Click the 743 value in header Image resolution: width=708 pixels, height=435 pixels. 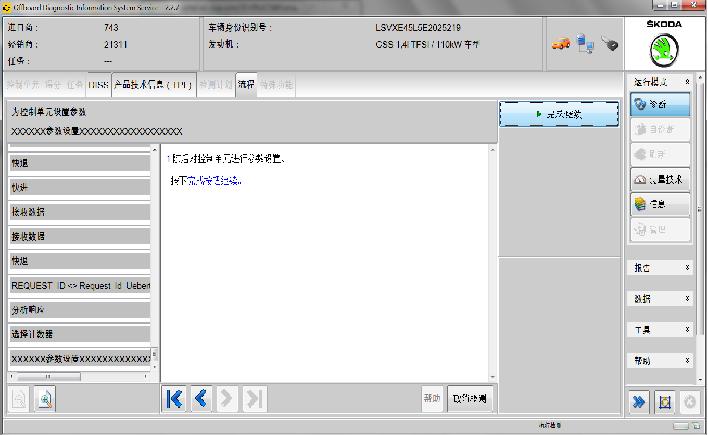[111, 28]
